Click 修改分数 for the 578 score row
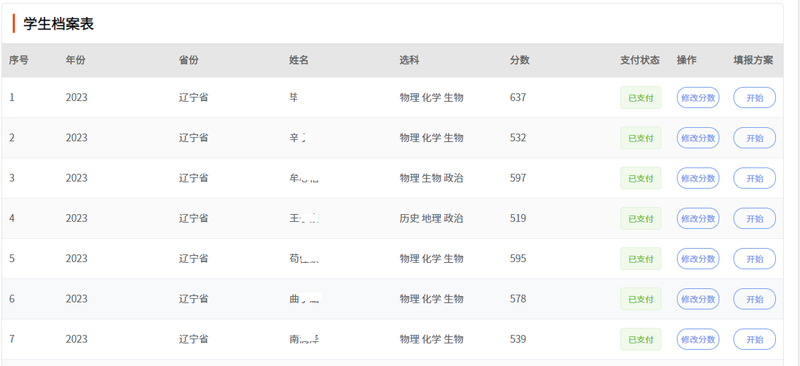The width and height of the screenshot is (800, 366). (698, 299)
